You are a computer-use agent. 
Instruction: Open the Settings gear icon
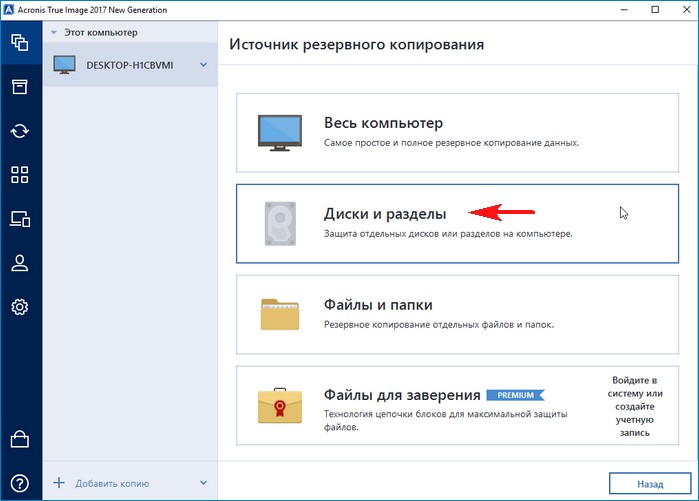[19, 307]
